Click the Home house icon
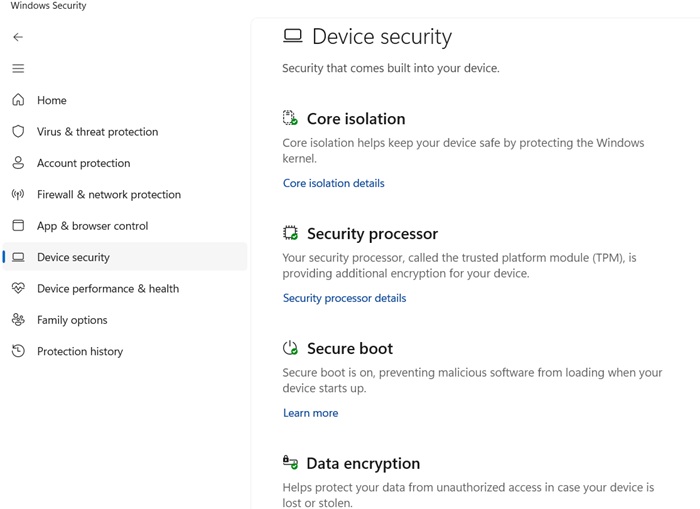Image resolution: width=700 pixels, height=509 pixels. pos(18,100)
